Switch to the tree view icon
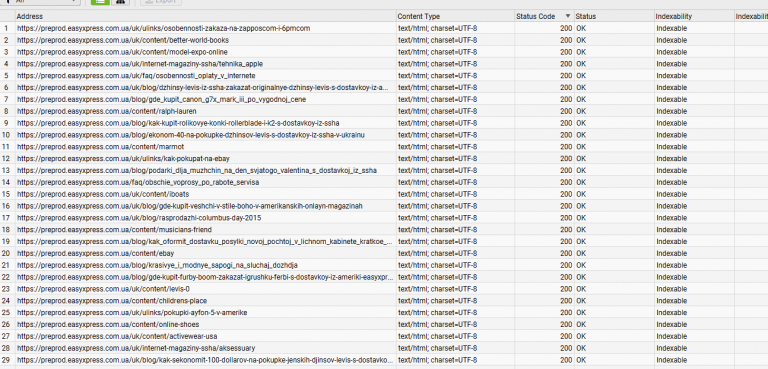Screen dimensions: 768x369 click(x=120, y=2)
